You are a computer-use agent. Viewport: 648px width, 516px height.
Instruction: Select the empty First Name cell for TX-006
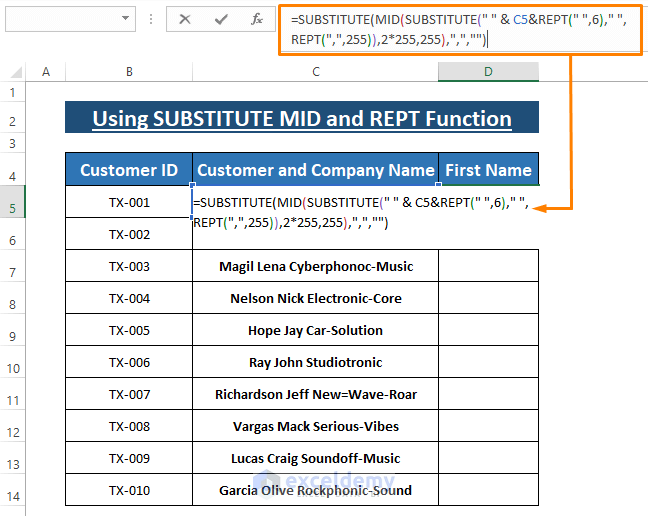click(488, 362)
